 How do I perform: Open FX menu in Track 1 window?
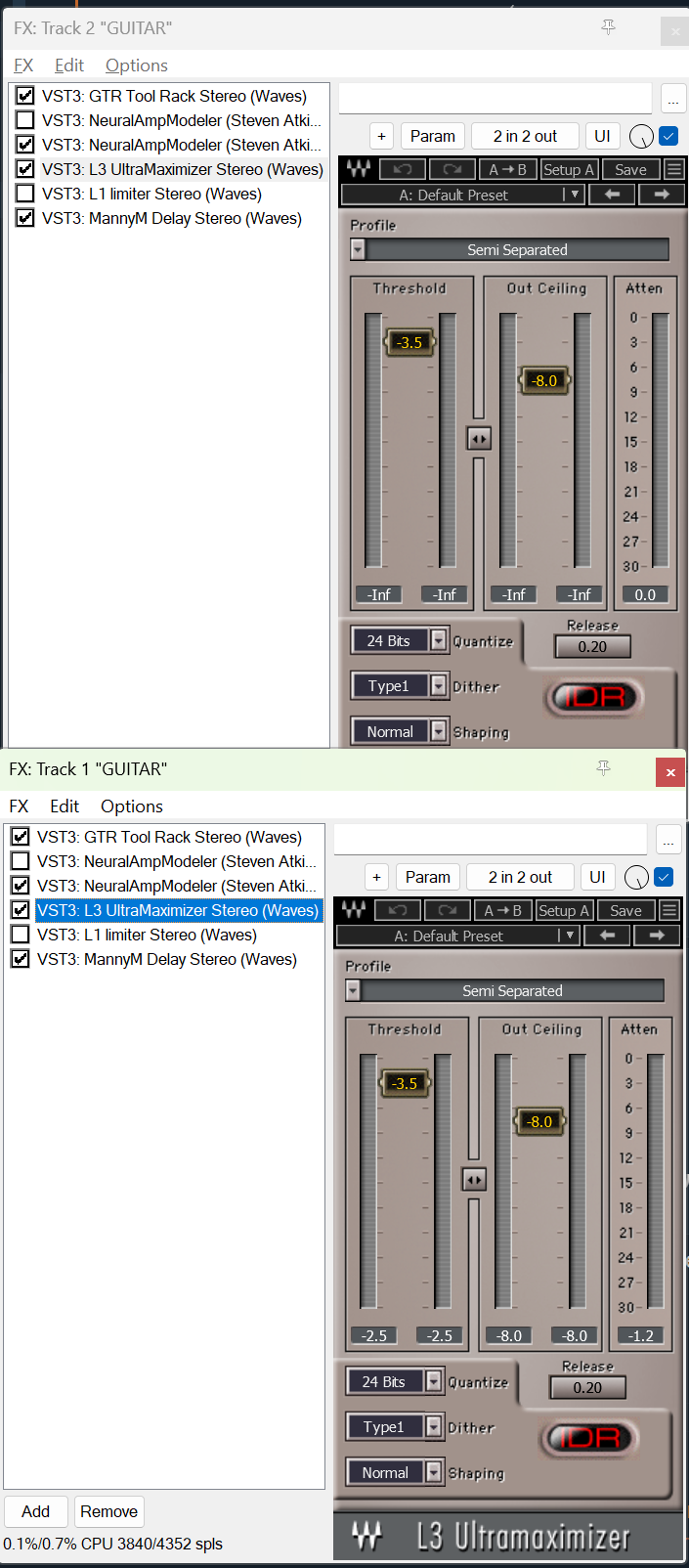(19, 806)
